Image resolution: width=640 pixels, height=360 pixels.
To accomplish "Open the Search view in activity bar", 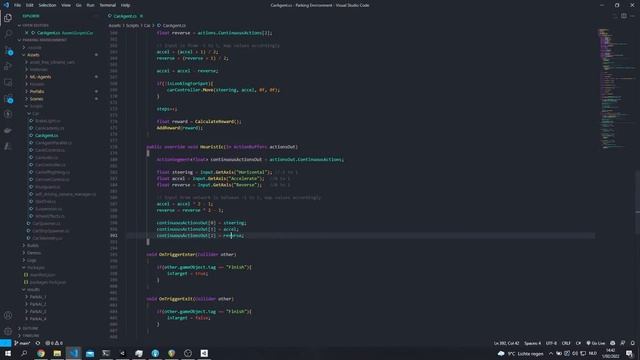I will coord(8,34).
